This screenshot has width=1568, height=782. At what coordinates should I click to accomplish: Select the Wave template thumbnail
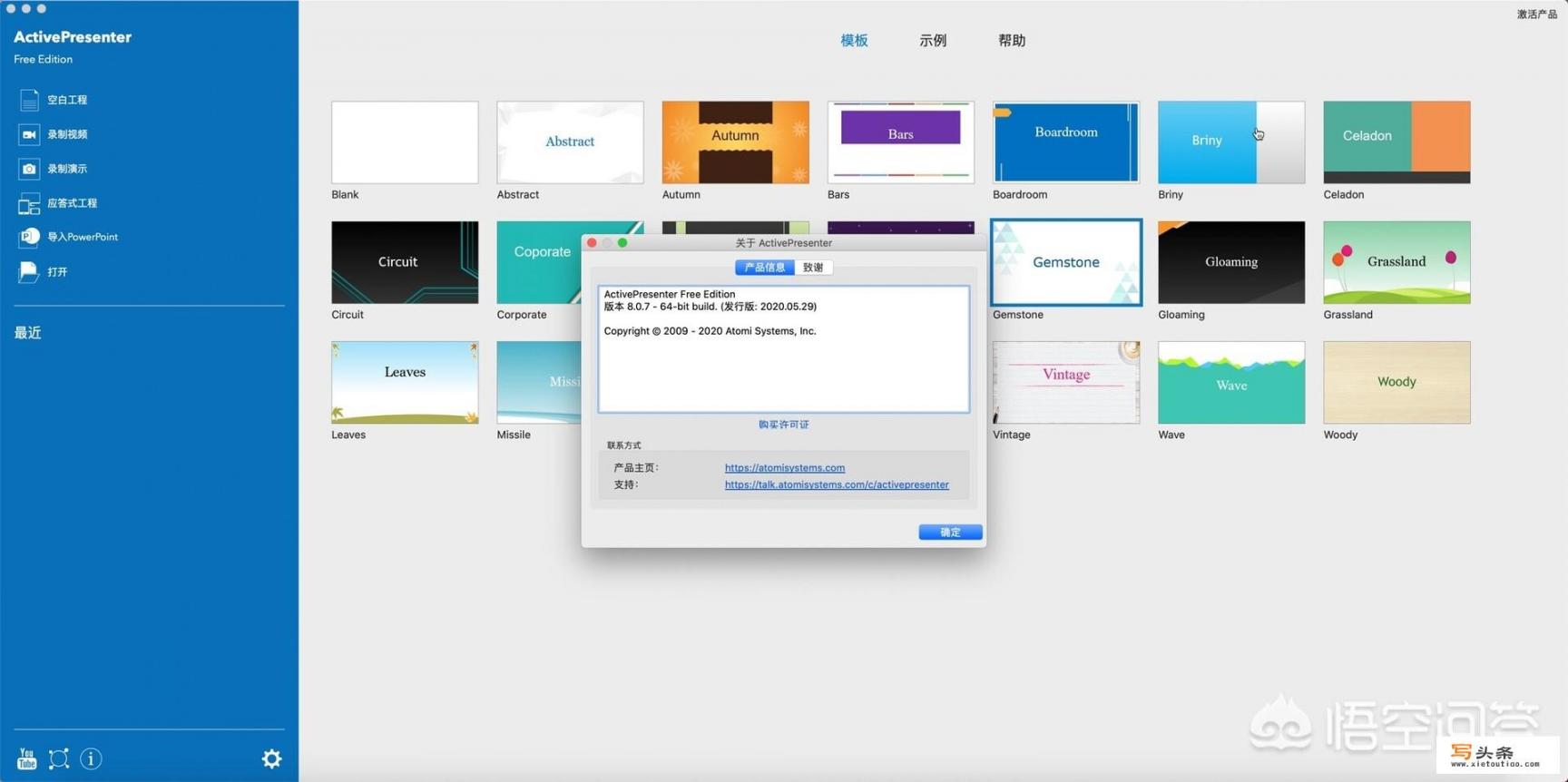tap(1231, 382)
